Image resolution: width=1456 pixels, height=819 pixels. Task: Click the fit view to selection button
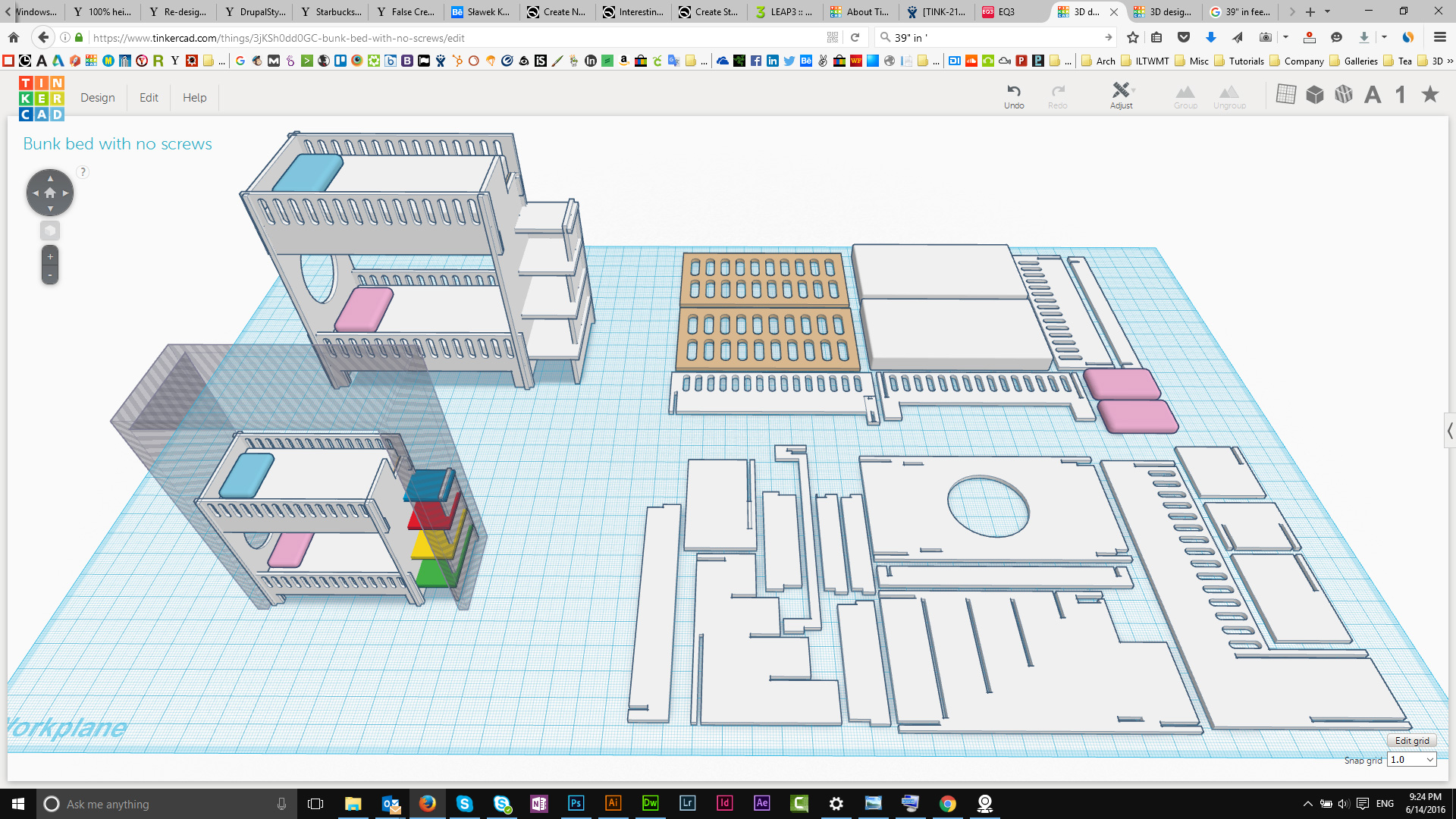point(50,231)
